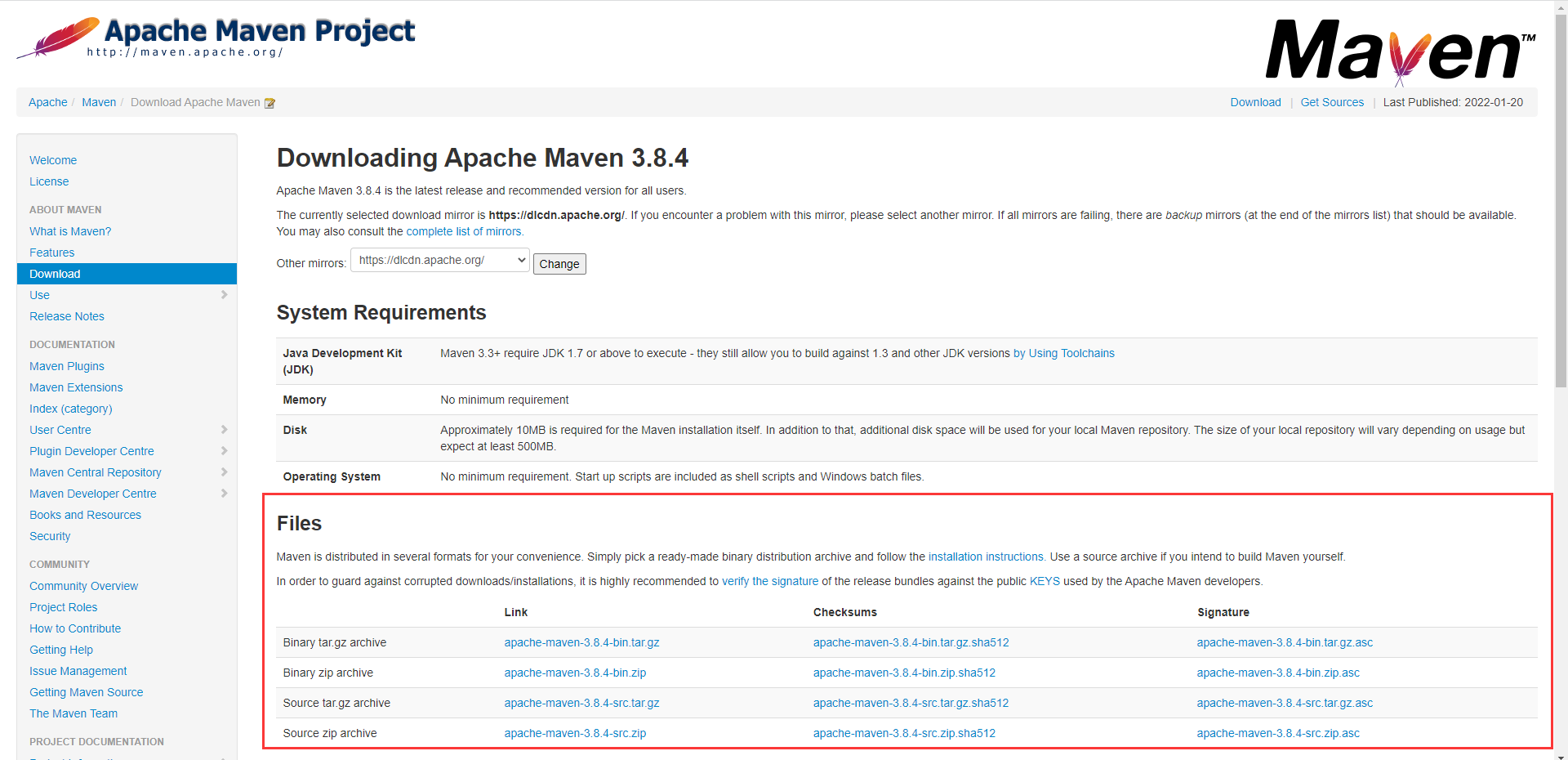Click the 'Downloading Apache Maven 3.8.4' heading
The width and height of the screenshot is (1568, 760).
[483, 158]
